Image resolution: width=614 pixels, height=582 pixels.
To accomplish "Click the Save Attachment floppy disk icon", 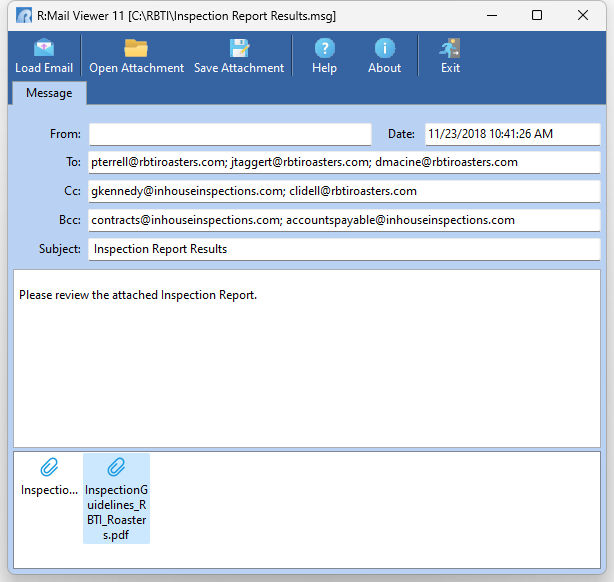I will coord(239,48).
